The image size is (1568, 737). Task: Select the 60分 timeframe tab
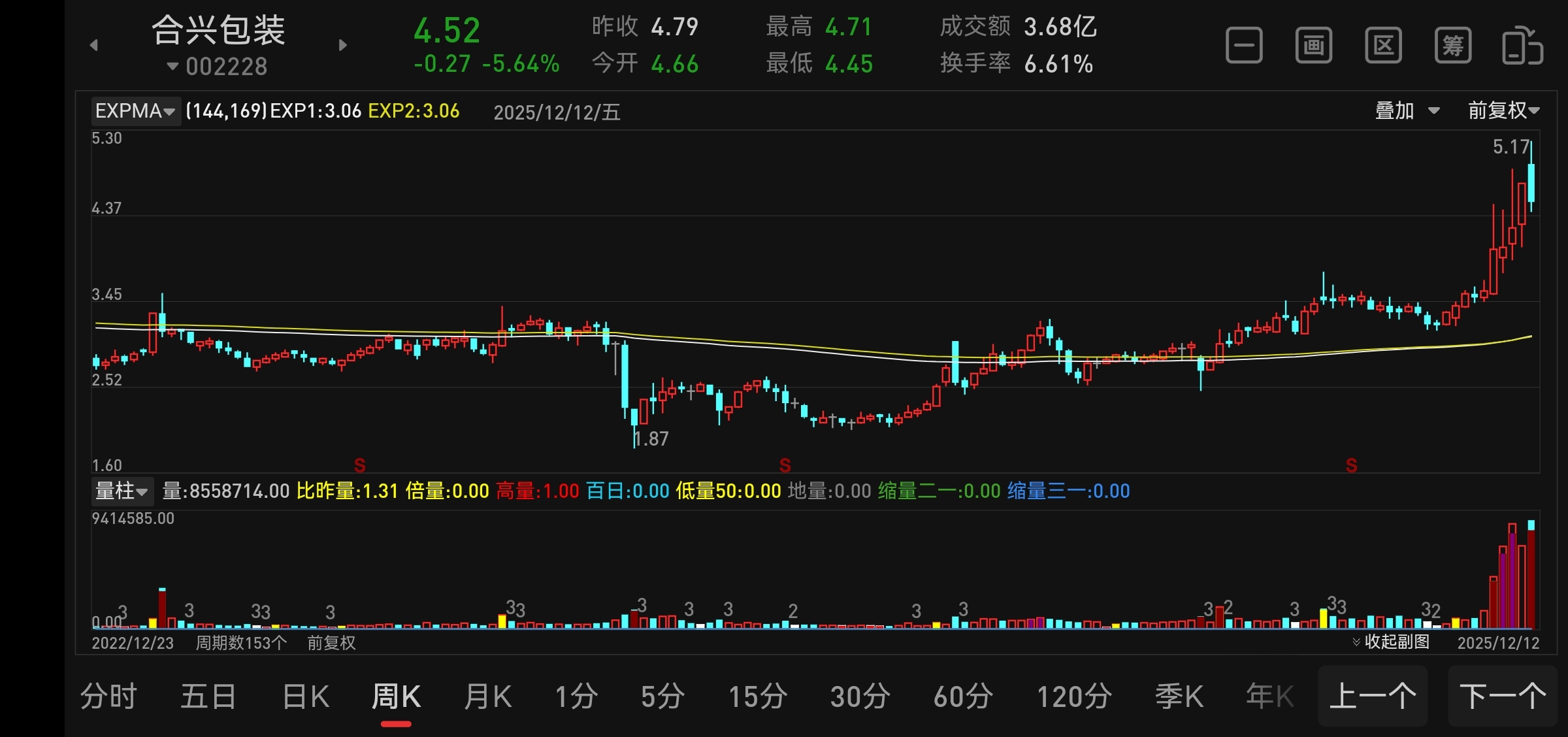coord(963,696)
